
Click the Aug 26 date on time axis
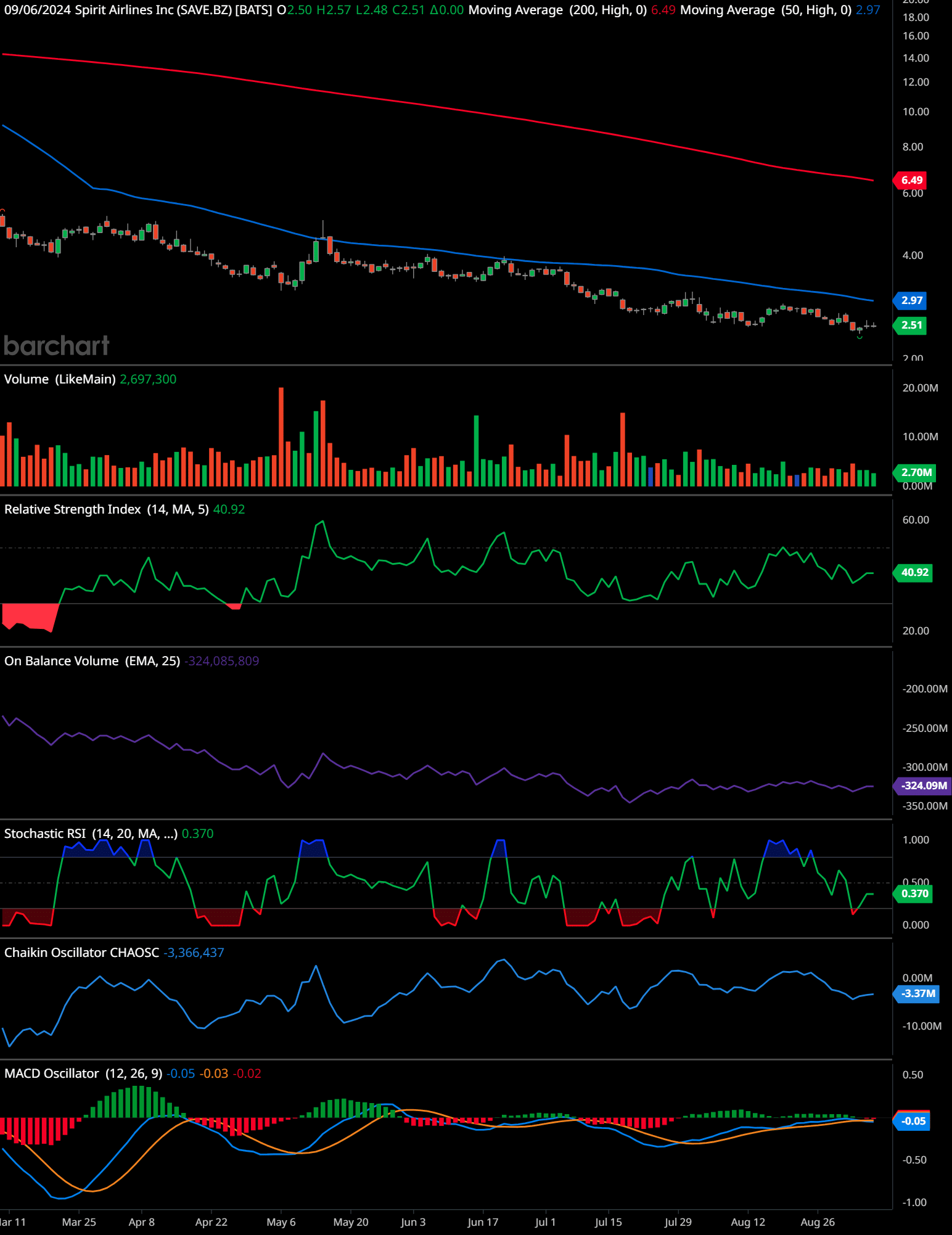coord(818,1222)
